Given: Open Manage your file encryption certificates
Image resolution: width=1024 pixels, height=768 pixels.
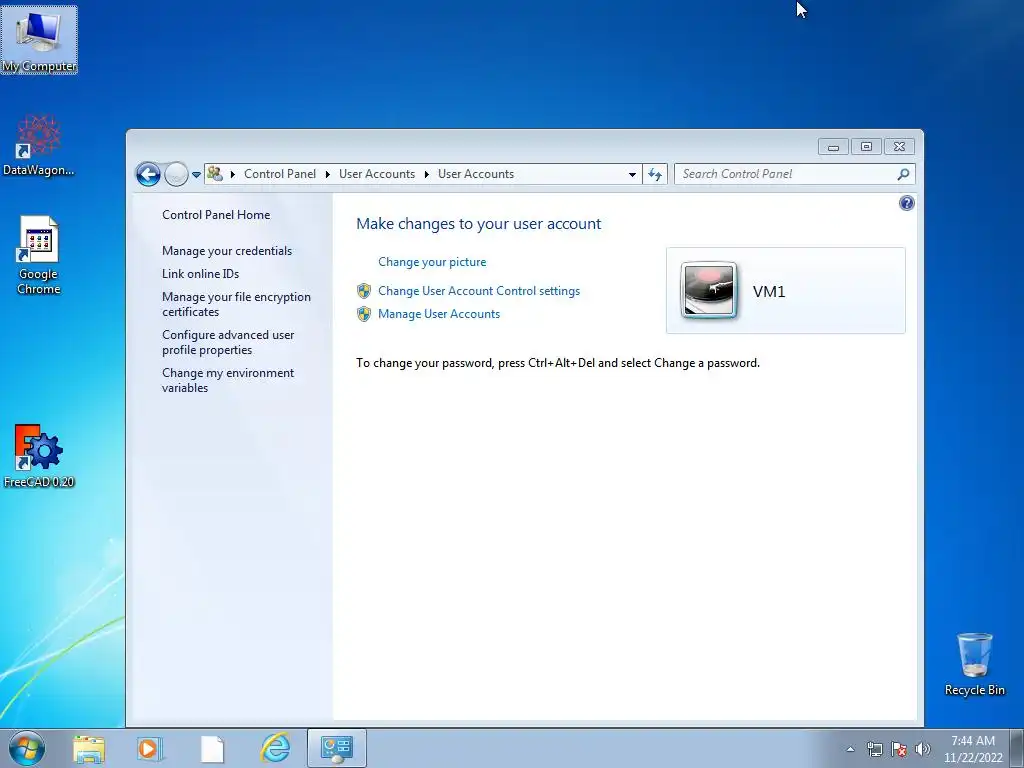Looking at the screenshot, I should click(x=236, y=304).
